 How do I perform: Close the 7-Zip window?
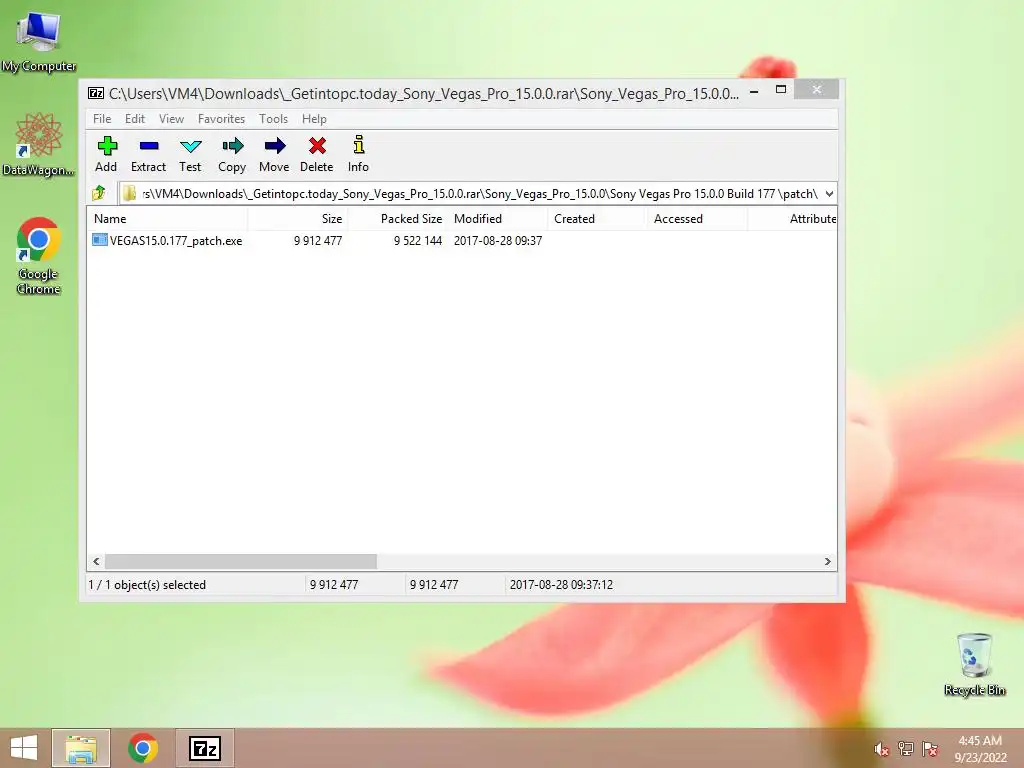[816, 89]
